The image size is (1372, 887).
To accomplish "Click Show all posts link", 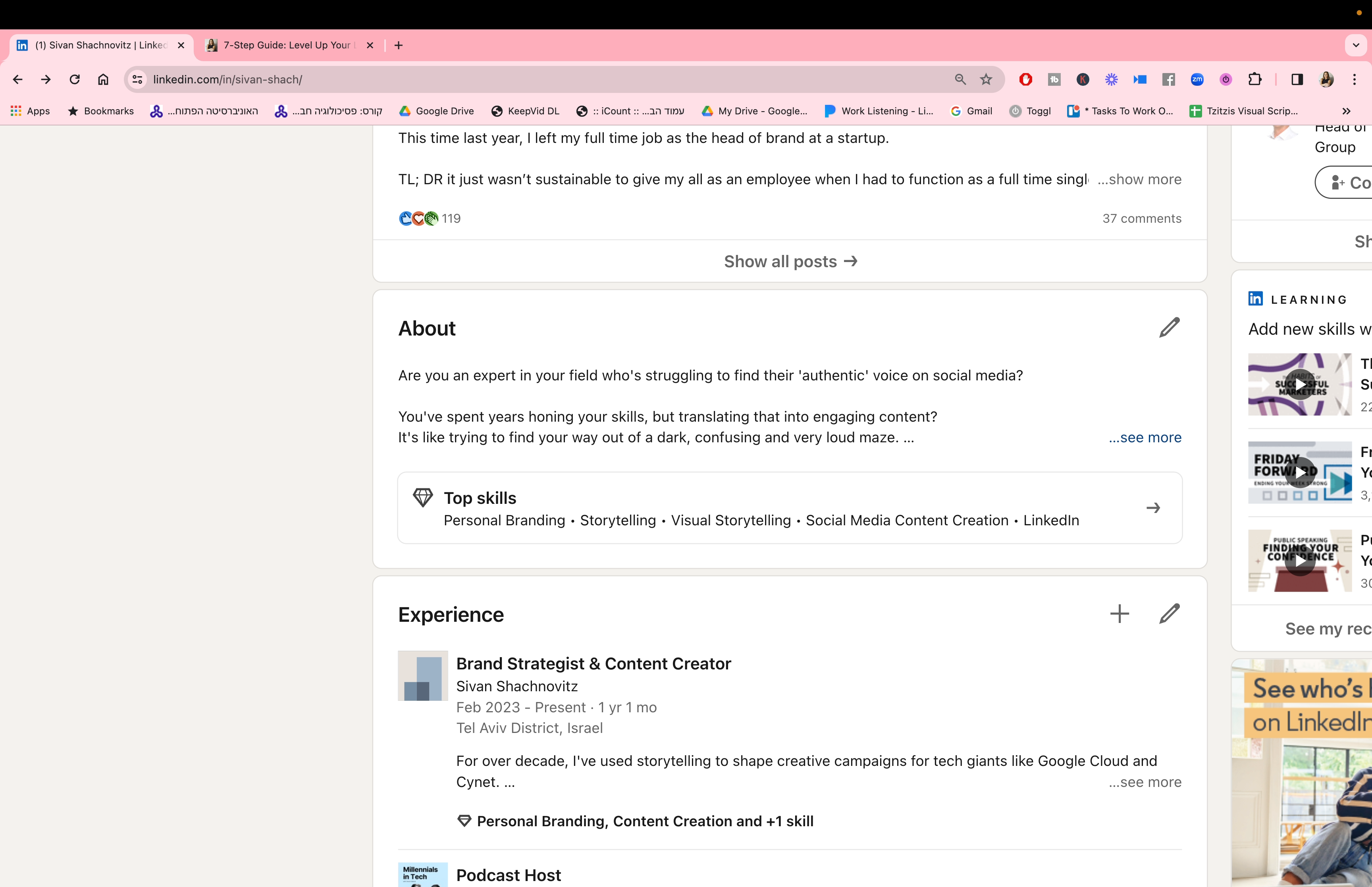I will click(x=790, y=262).
